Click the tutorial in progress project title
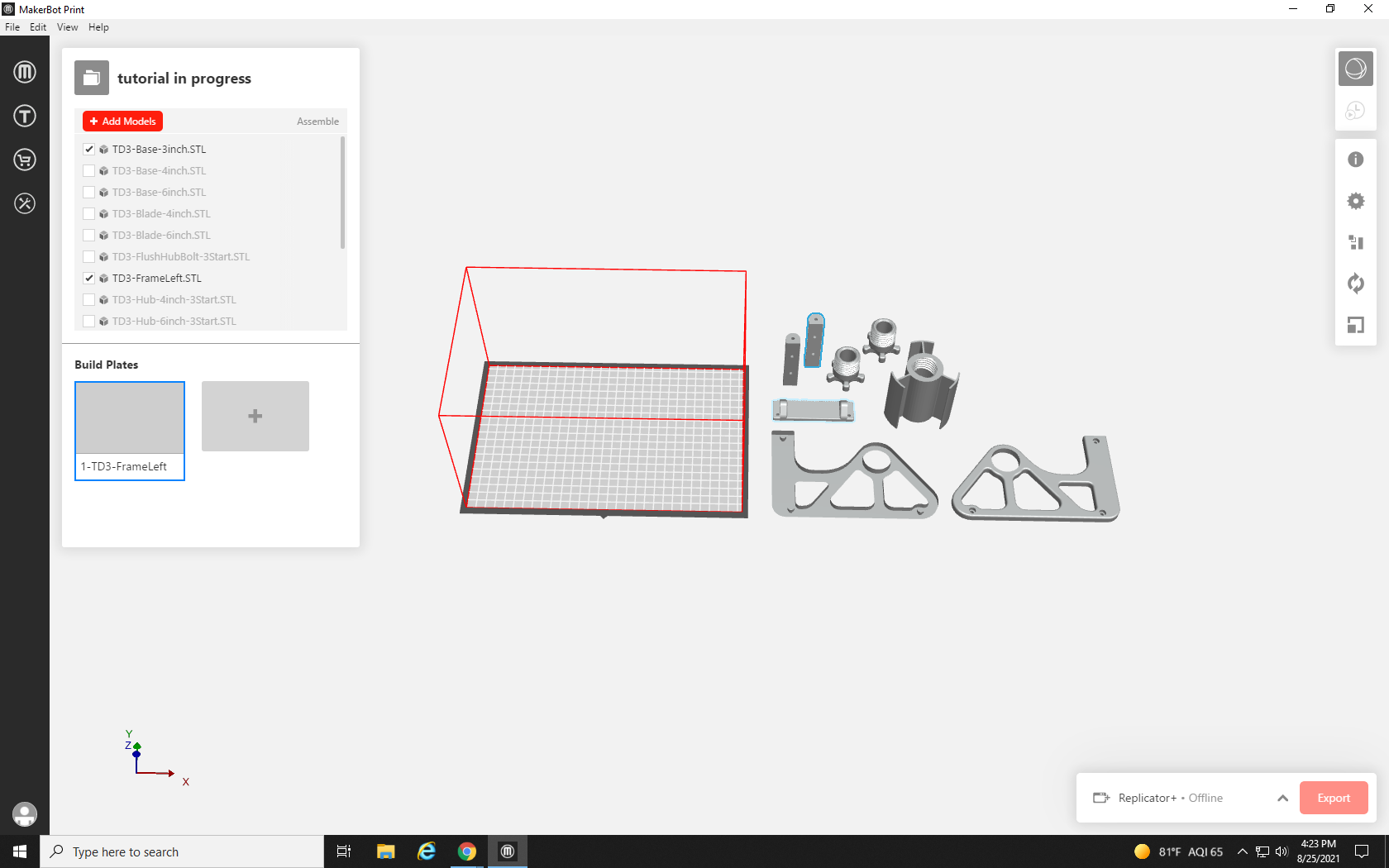Screen dimensions: 1389x868 [x=184, y=79]
